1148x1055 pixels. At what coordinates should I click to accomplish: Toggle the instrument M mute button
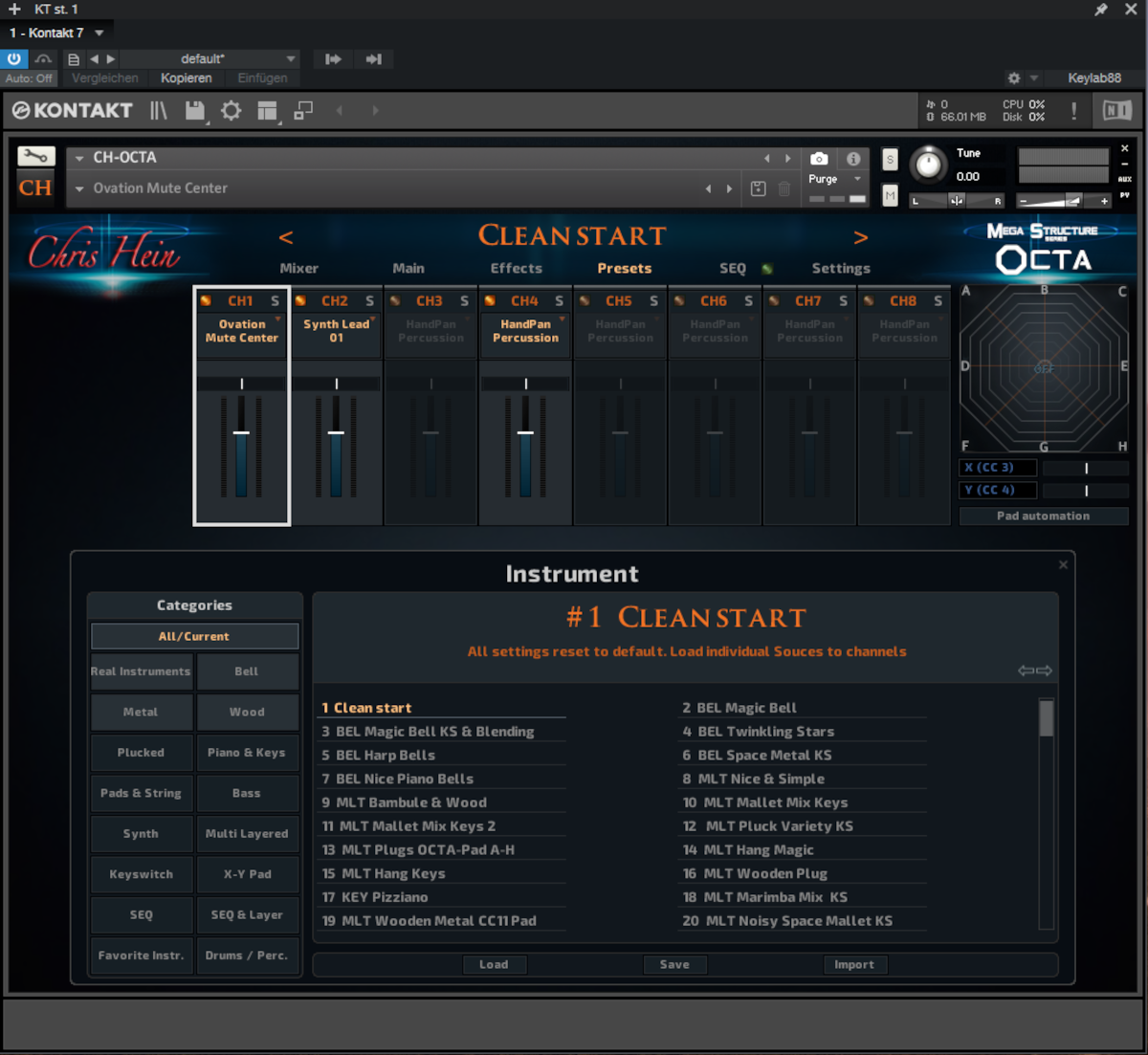(x=890, y=195)
